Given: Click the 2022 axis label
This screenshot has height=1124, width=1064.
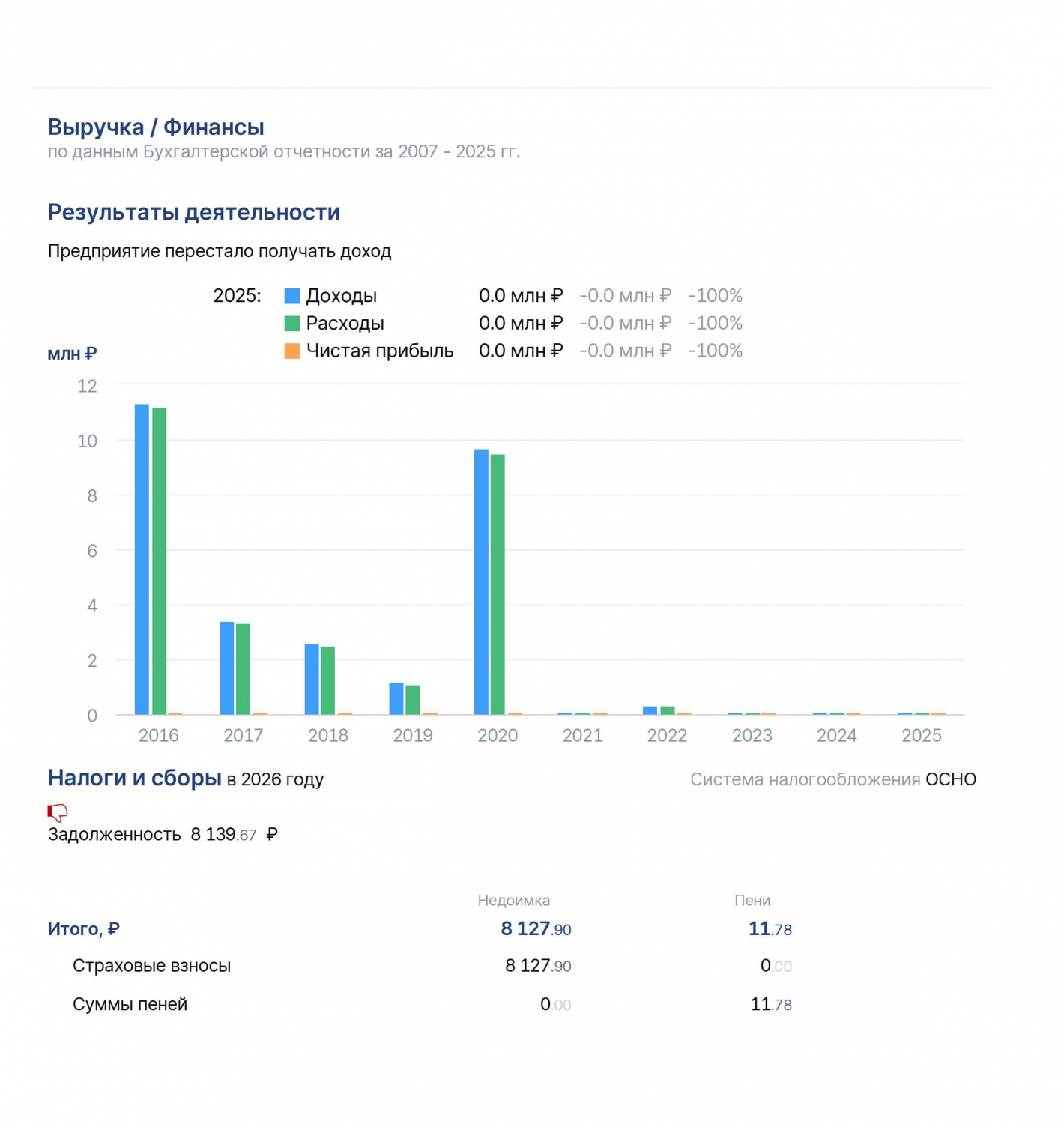Looking at the screenshot, I should (x=667, y=735).
